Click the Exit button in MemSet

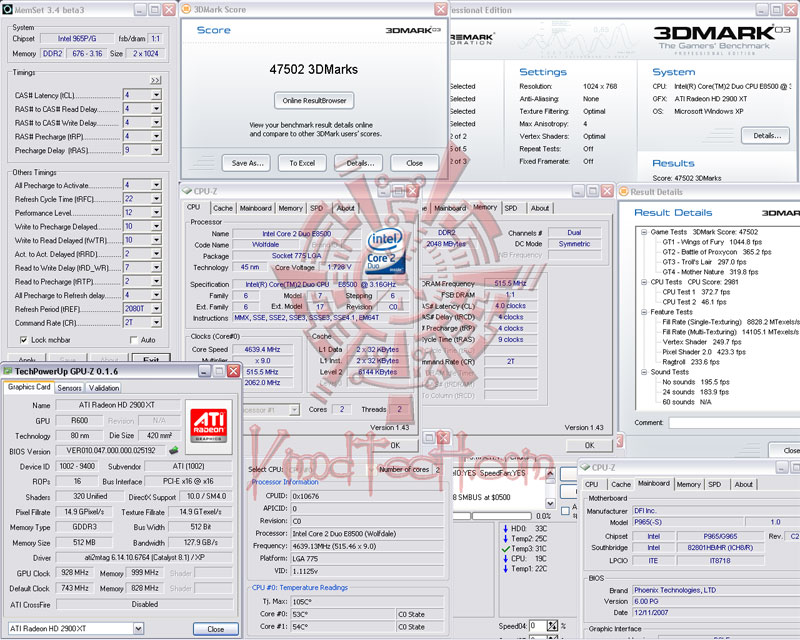[151, 359]
